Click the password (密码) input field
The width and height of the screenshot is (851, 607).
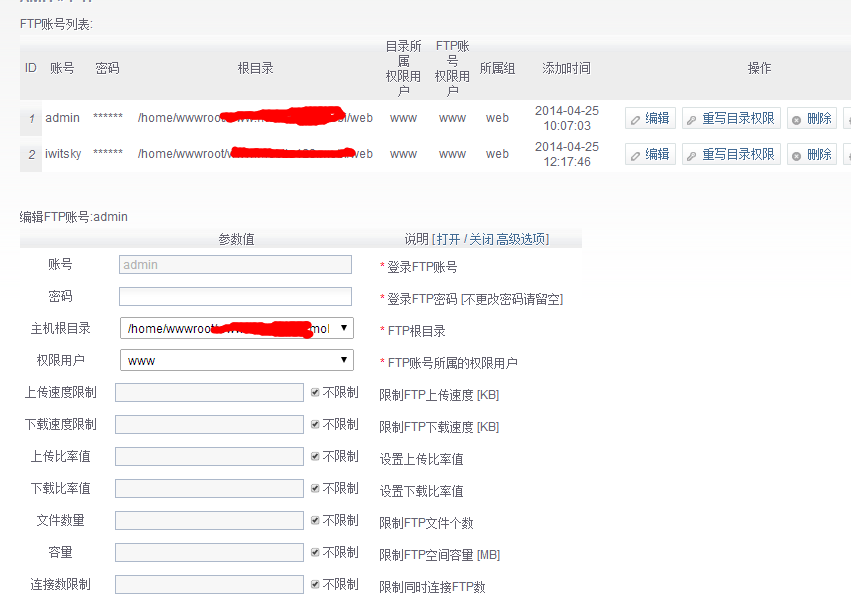coord(235,297)
